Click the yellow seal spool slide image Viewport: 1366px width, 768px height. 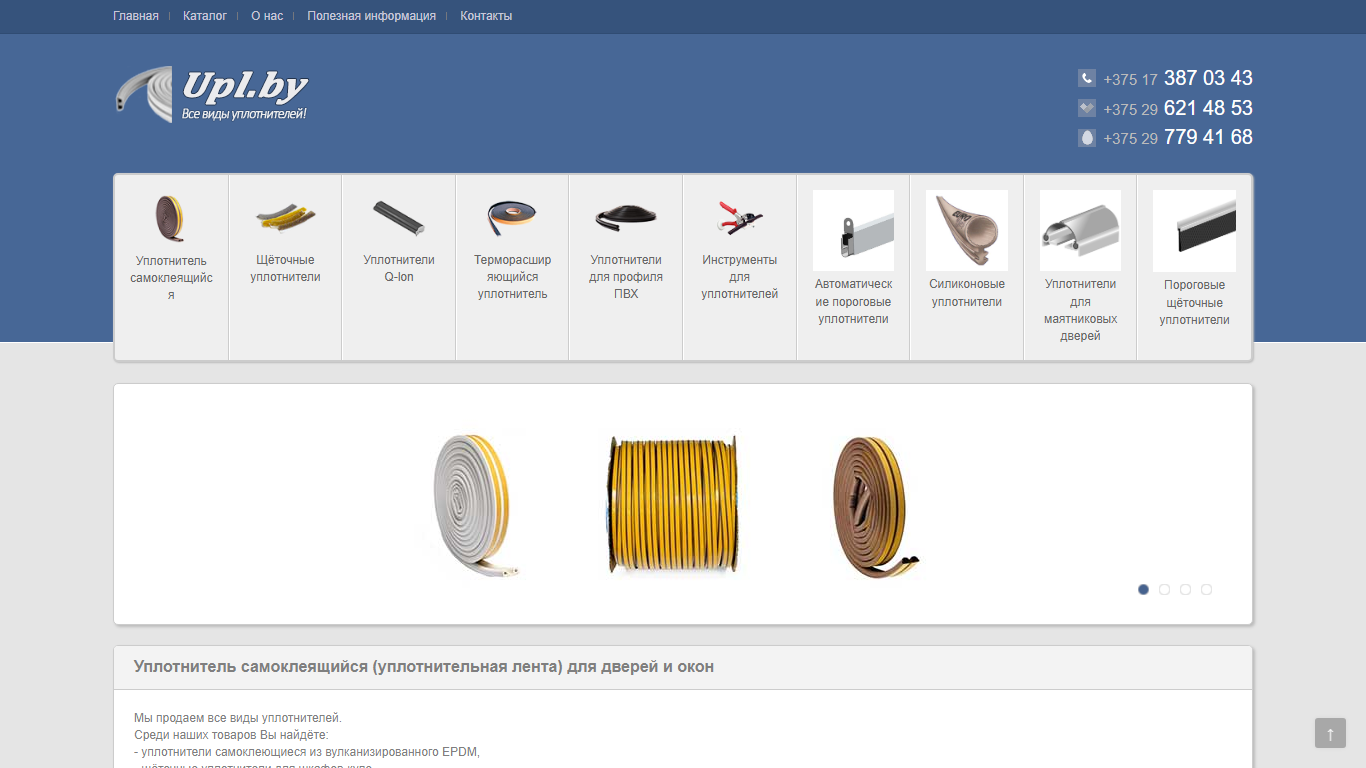click(x=673, y=504)
